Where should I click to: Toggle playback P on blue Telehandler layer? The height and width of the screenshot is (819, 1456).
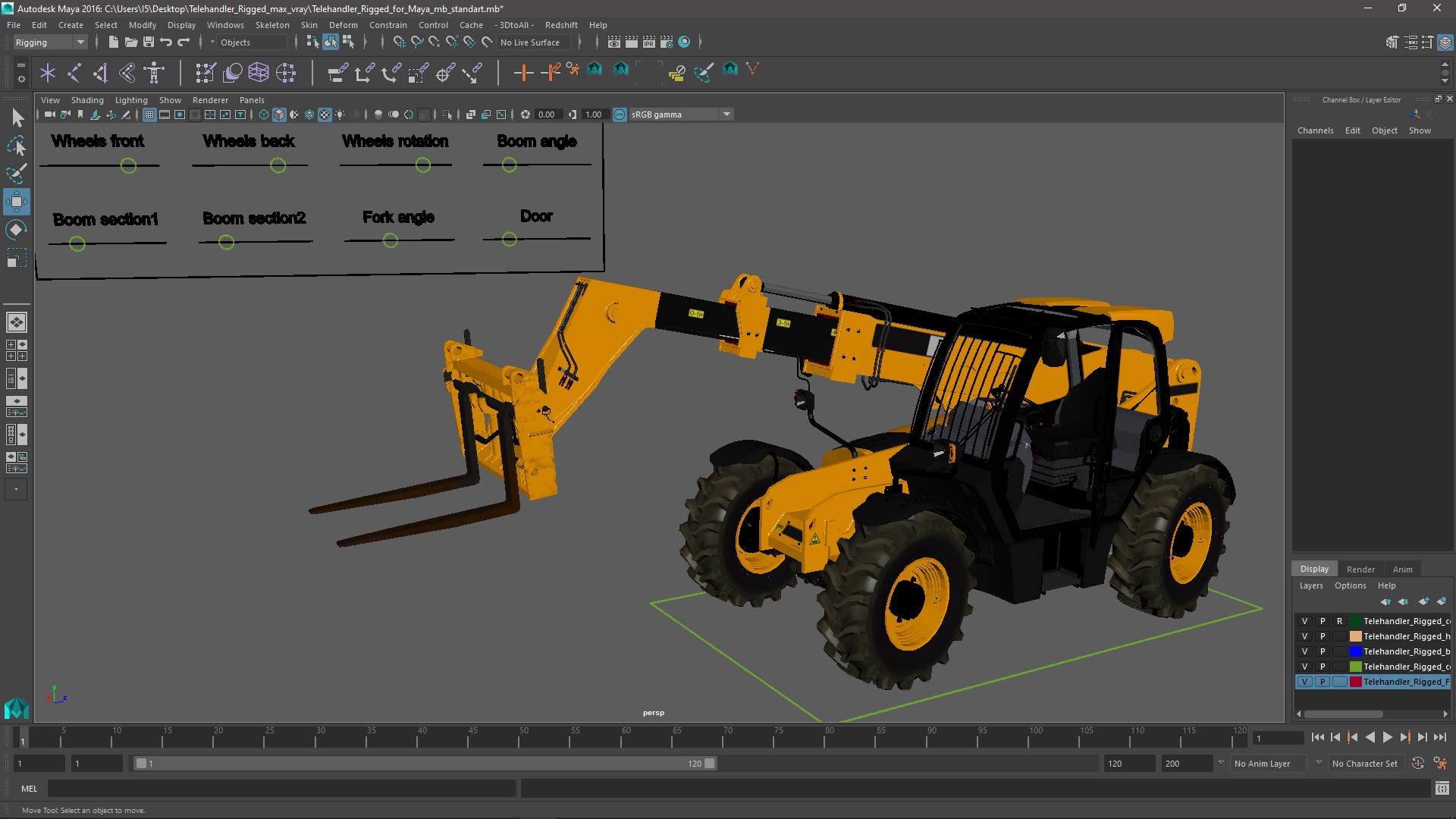tap(1323, 651)
